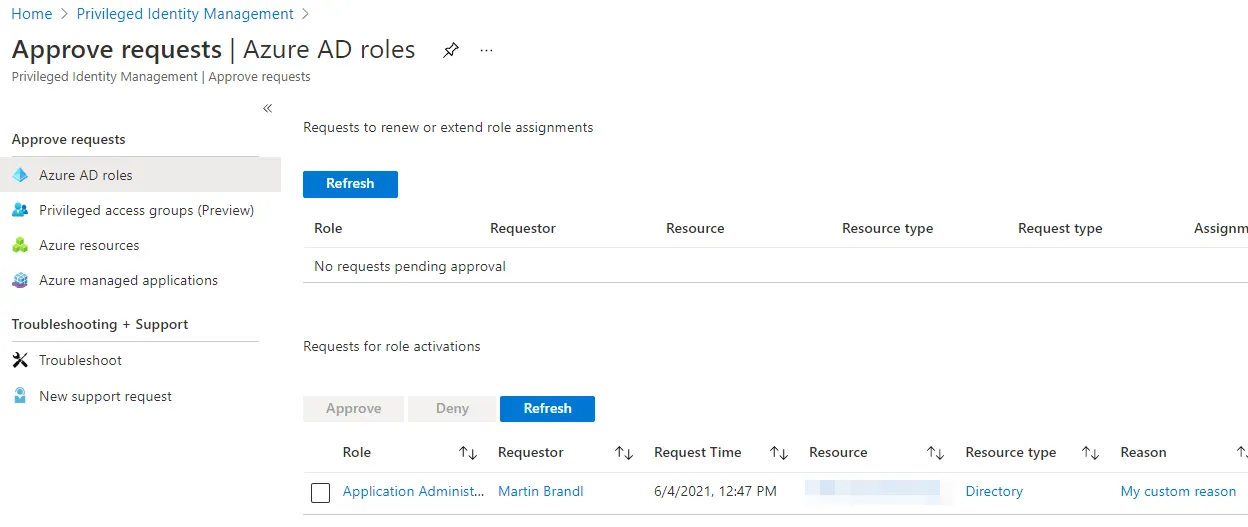Click the Azure managed applications icon
This screenshot has height=527, width=1248.
[x=20, y=281]
